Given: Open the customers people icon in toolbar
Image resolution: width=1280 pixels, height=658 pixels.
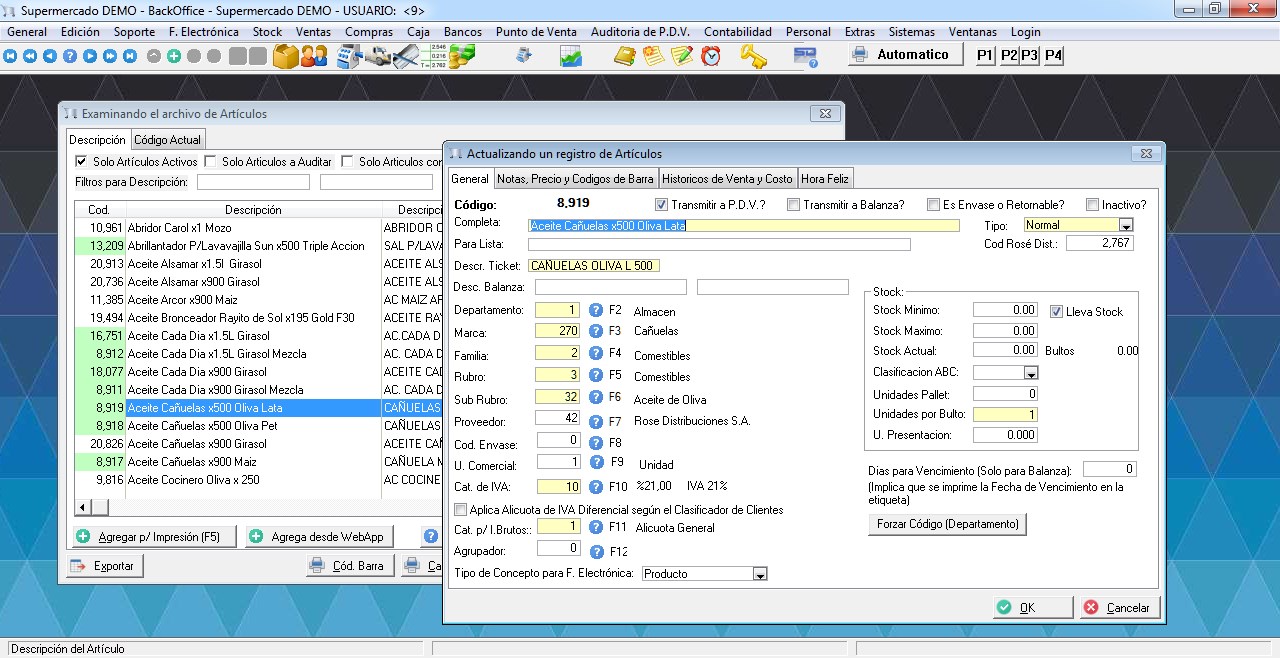Looking at the screenshot, I should [x=314, y=56].
